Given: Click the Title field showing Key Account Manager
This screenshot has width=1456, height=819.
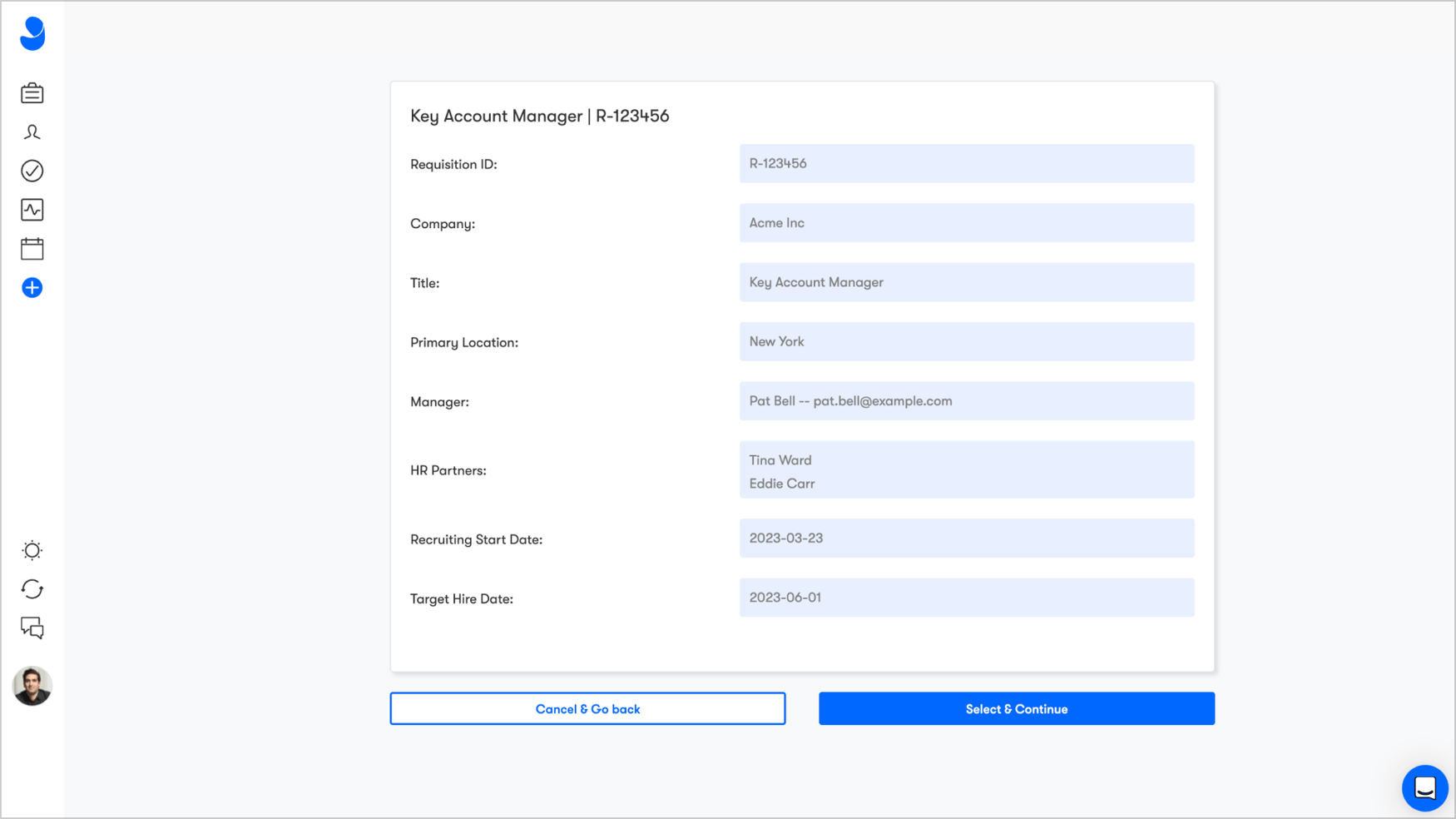Looking at the screenshot, I should [x=966, y=282].
